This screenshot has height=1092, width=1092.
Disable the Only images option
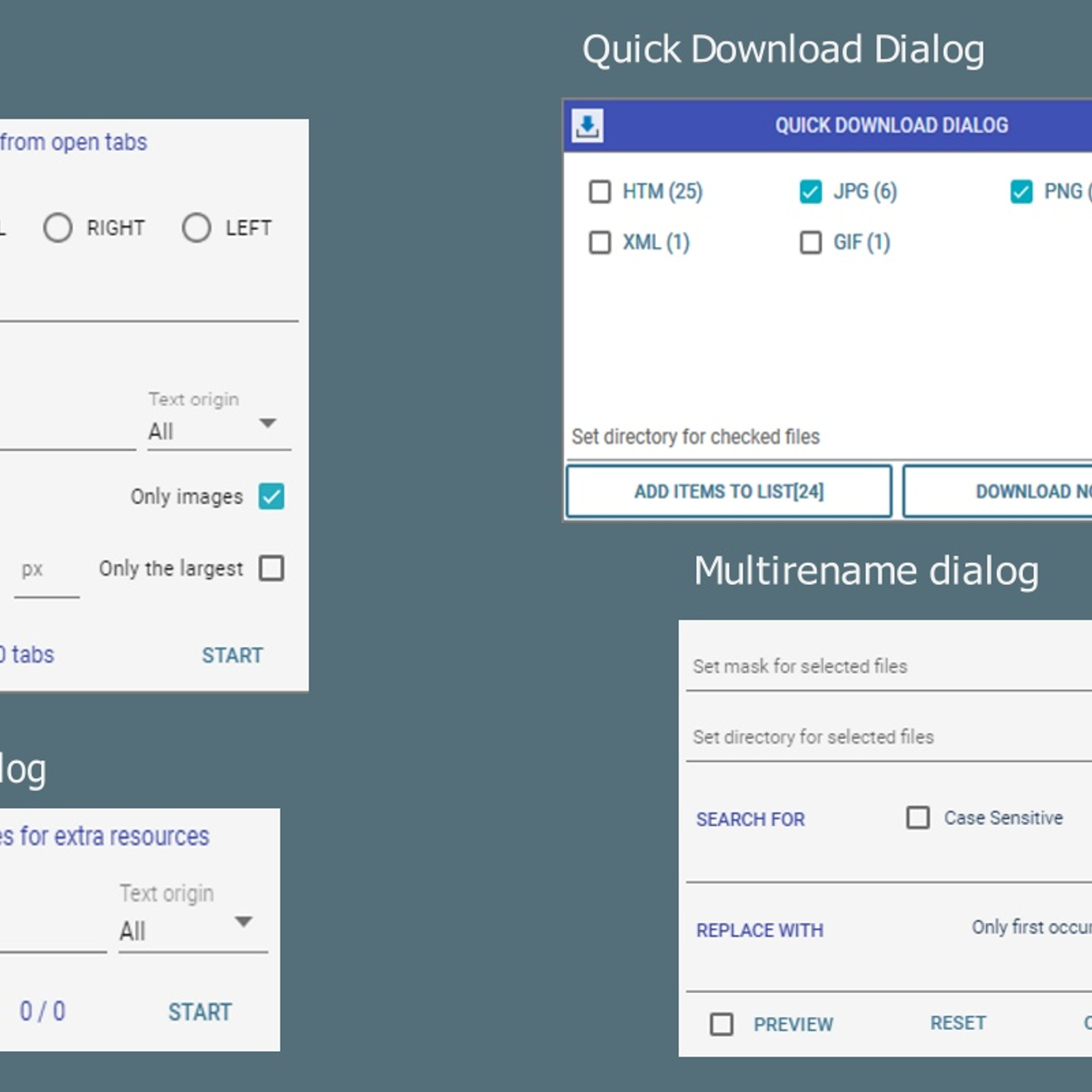click(x=272, y=498)
